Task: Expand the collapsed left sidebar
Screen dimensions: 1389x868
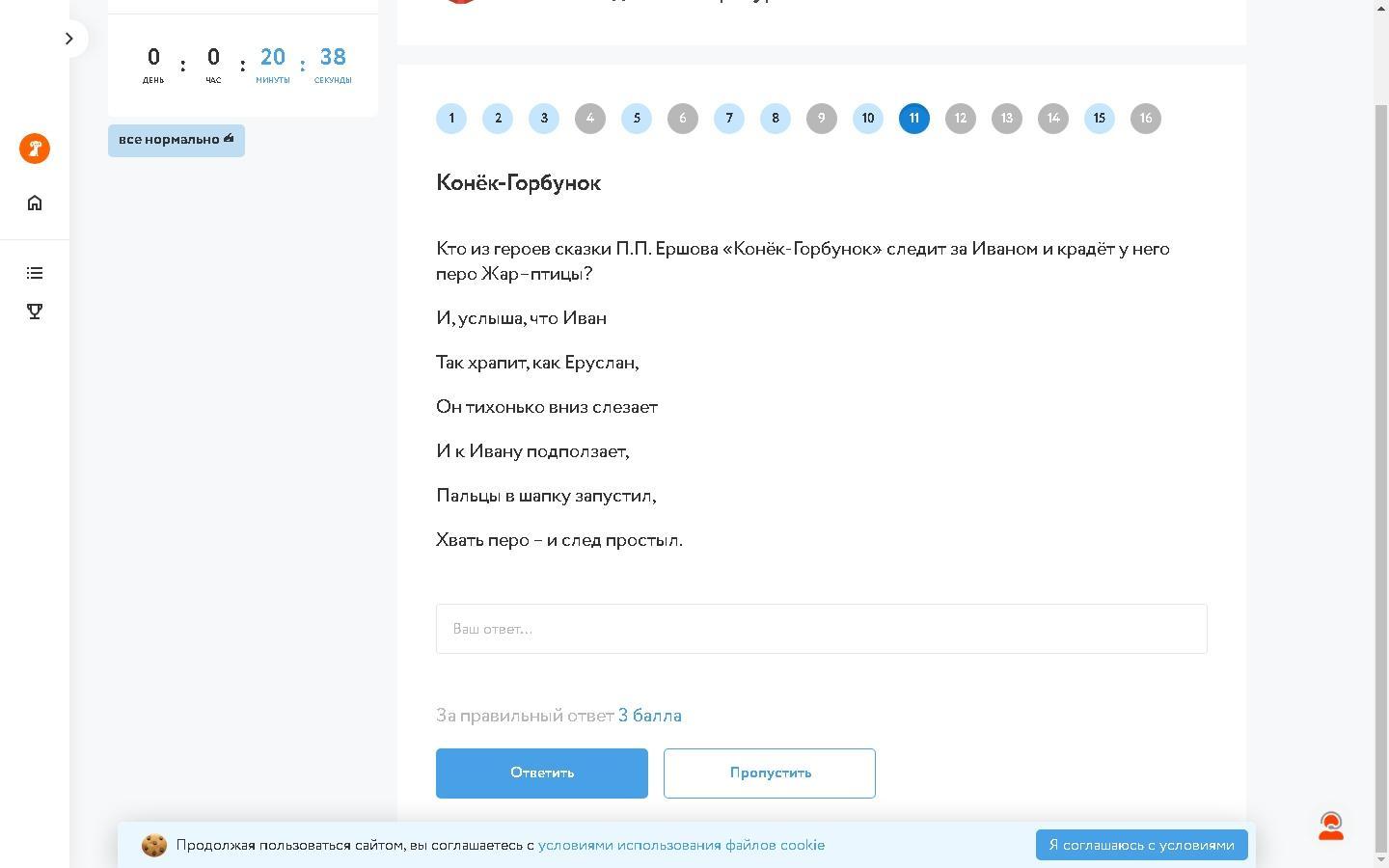Action: click(68, 39)
